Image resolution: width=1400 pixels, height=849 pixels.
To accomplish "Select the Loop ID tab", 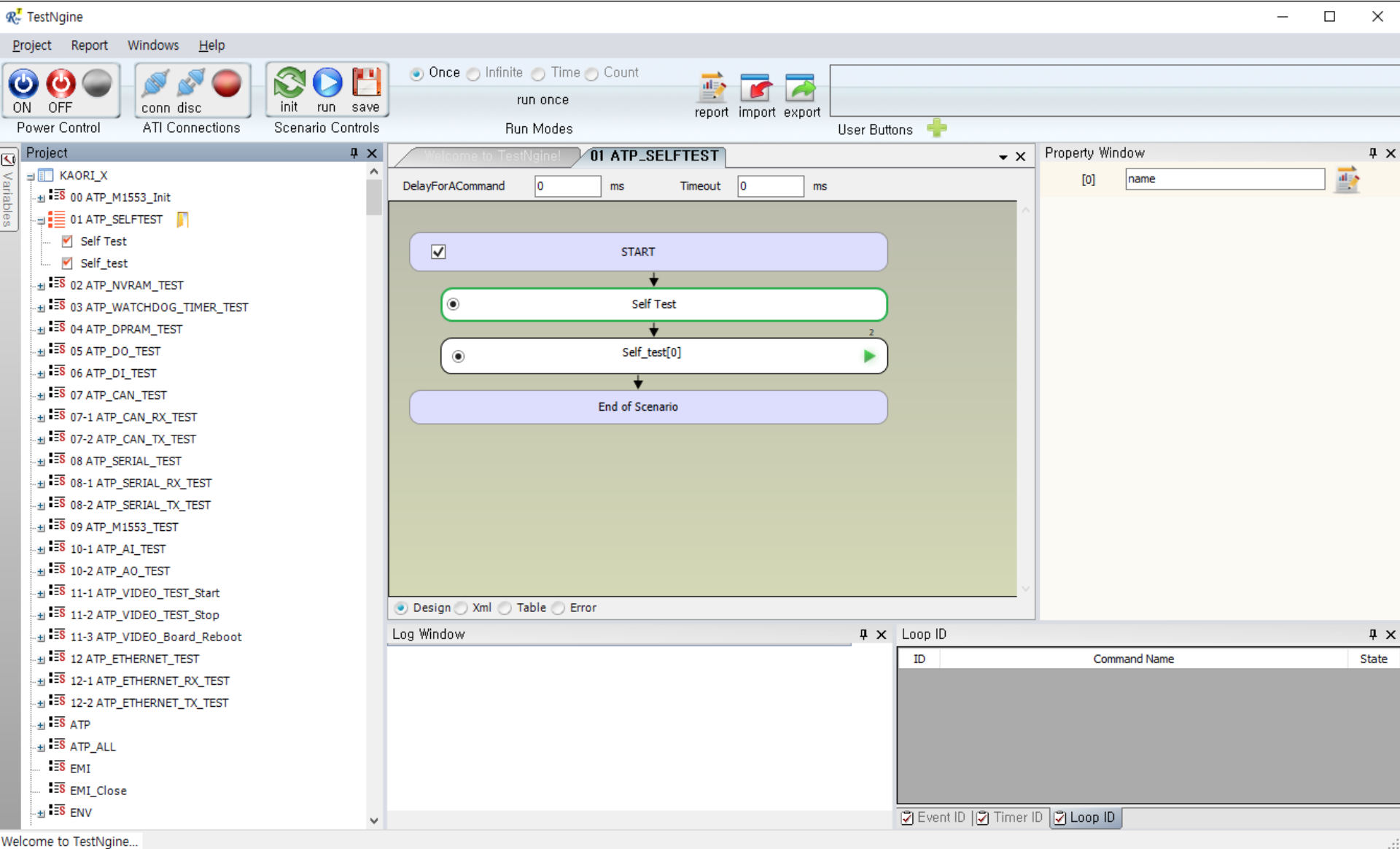I will (x=1085, y=818).
